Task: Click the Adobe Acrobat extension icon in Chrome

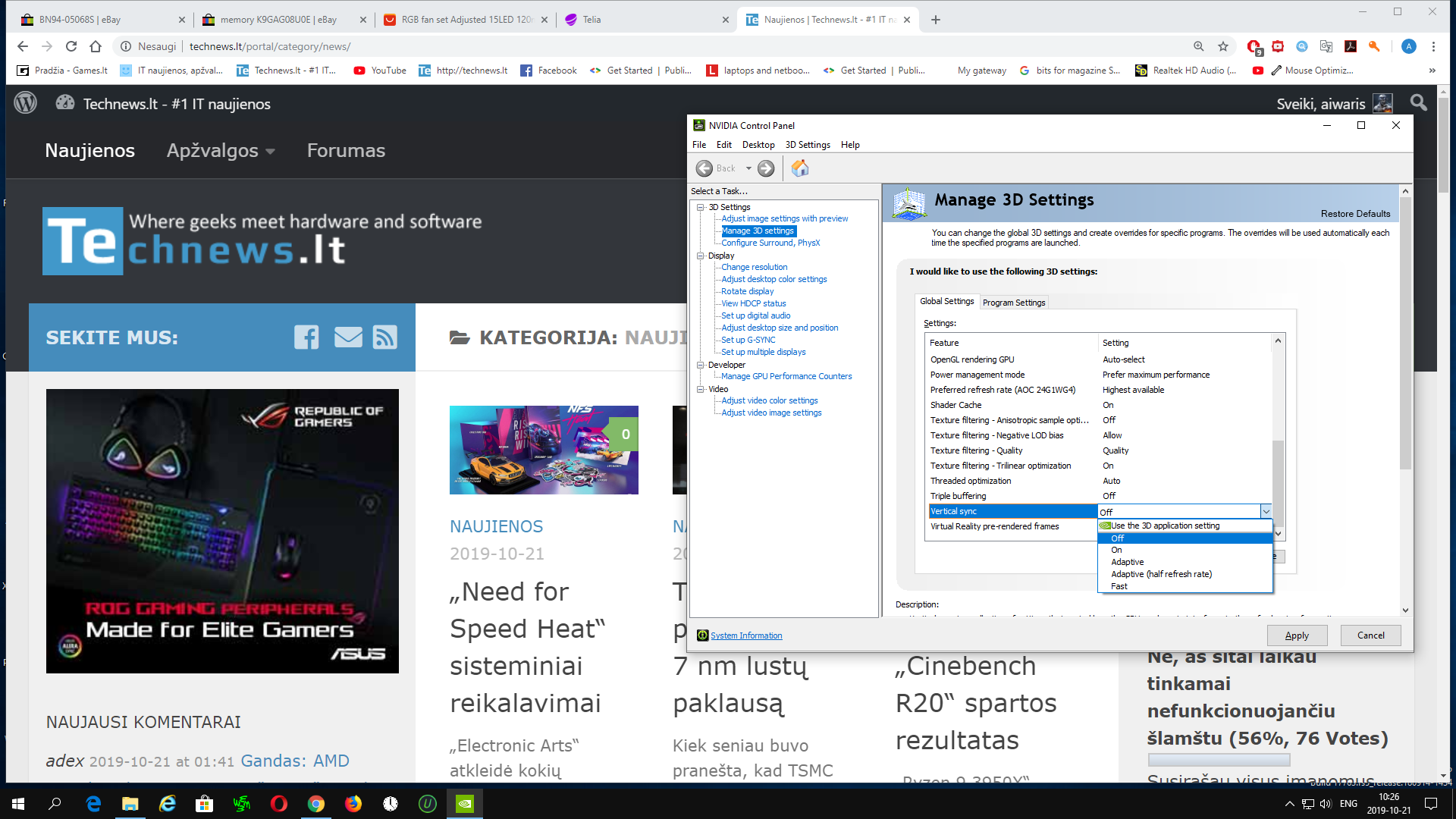Action: [1351, 46]
